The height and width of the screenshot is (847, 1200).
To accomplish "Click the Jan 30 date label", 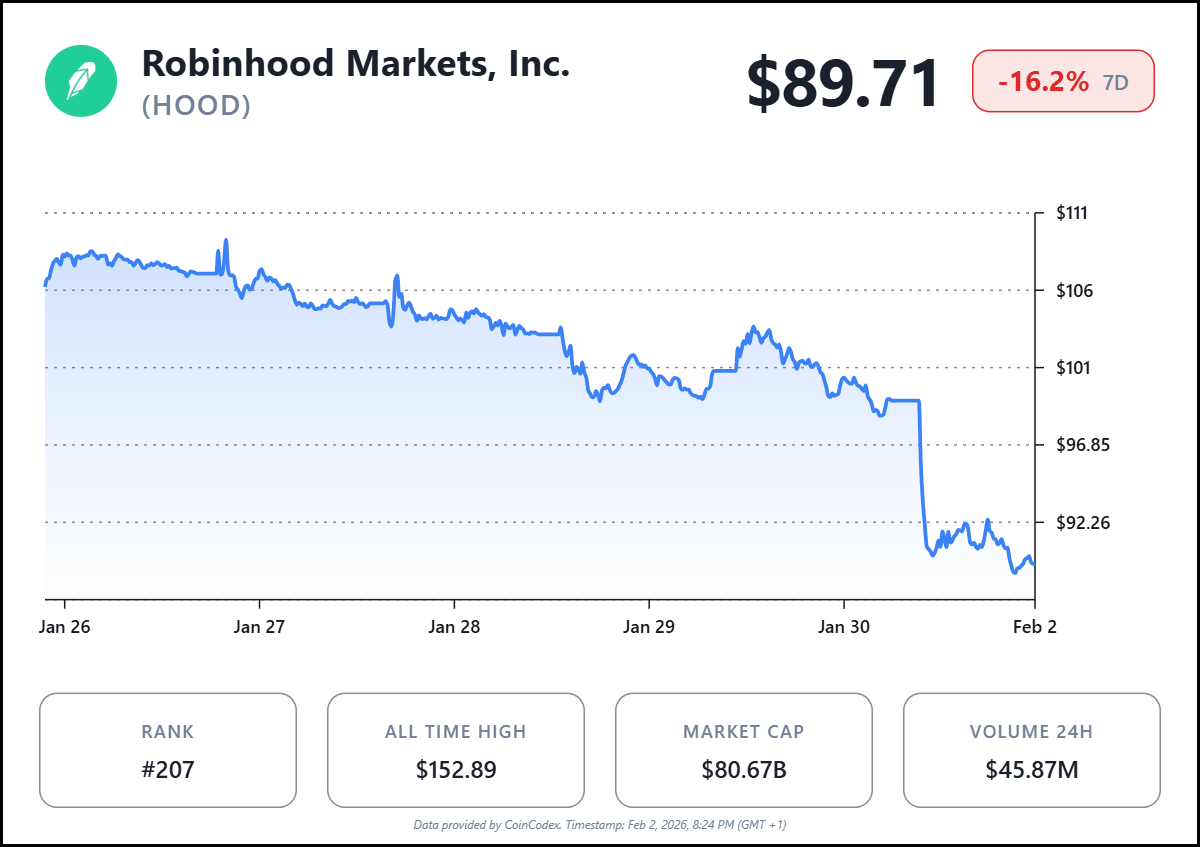I will [844, 628].
